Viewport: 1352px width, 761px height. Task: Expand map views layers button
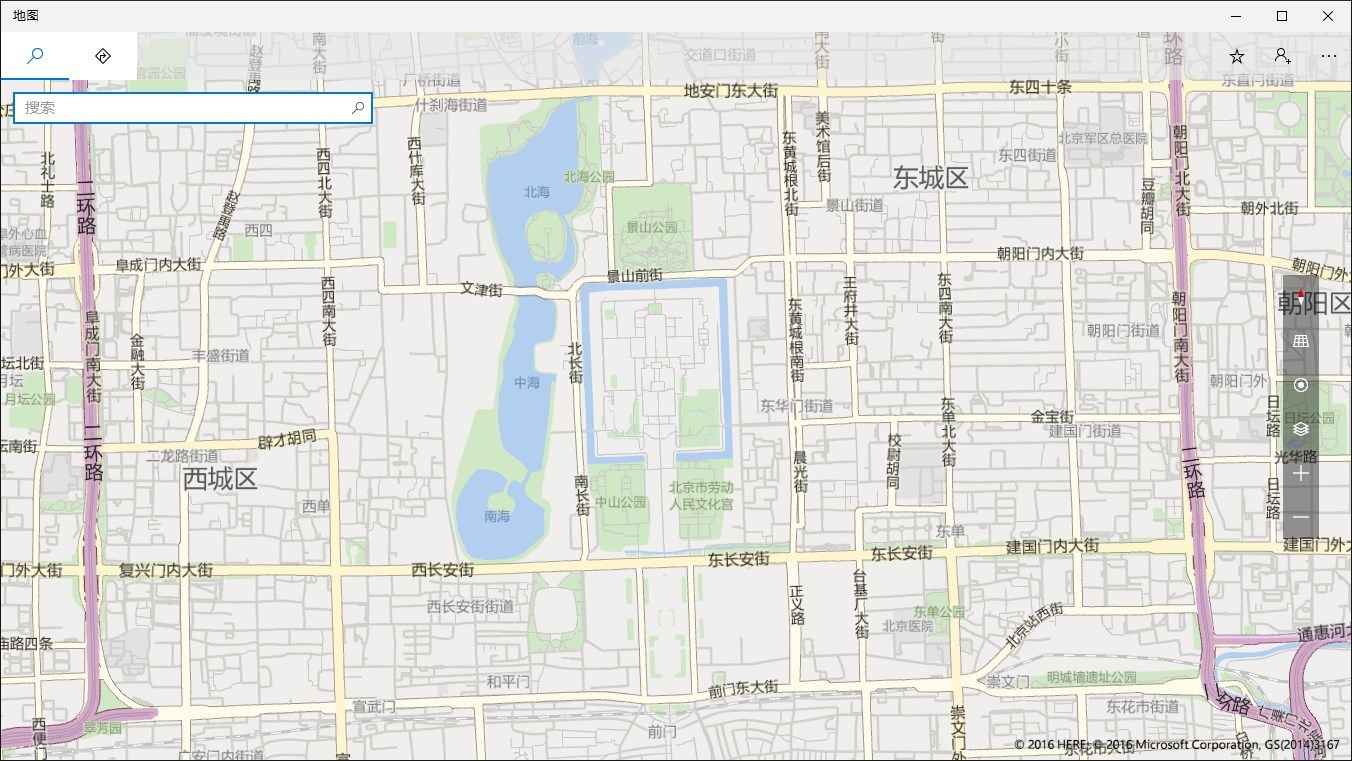[1300, 429]
